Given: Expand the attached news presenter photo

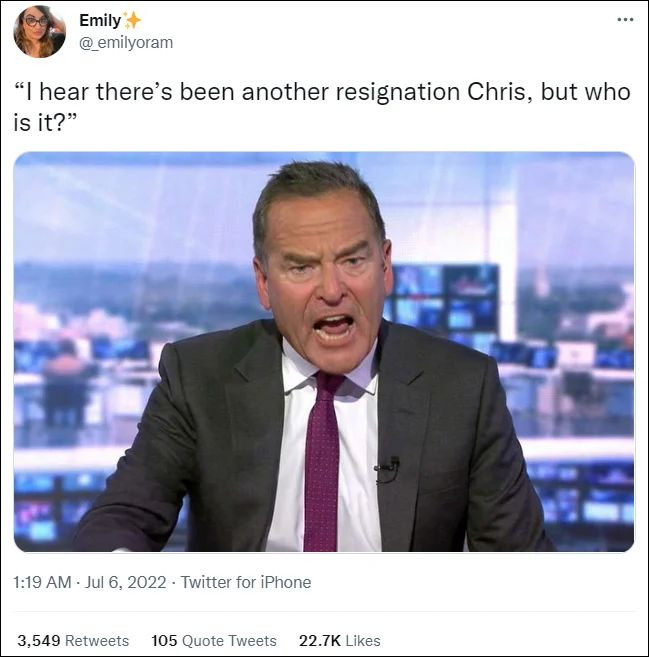Looking at the screenshot, I should (324, 352).
